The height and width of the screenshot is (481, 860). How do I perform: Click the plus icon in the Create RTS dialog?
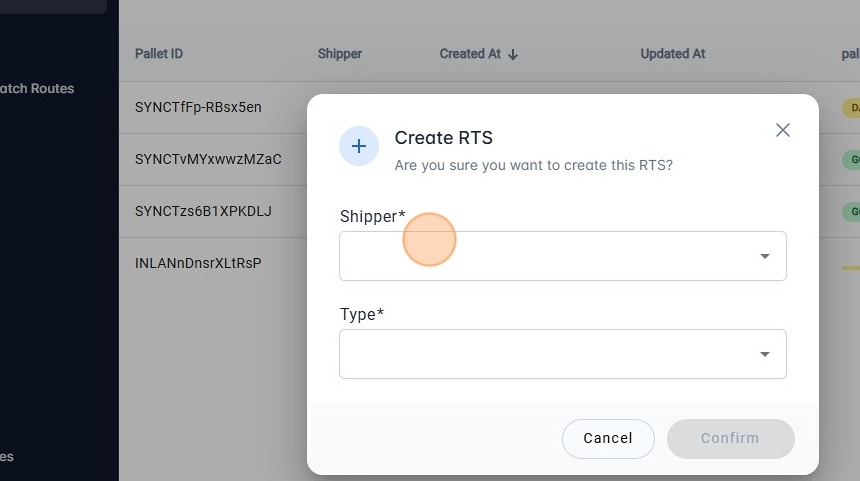coord(359,146)
